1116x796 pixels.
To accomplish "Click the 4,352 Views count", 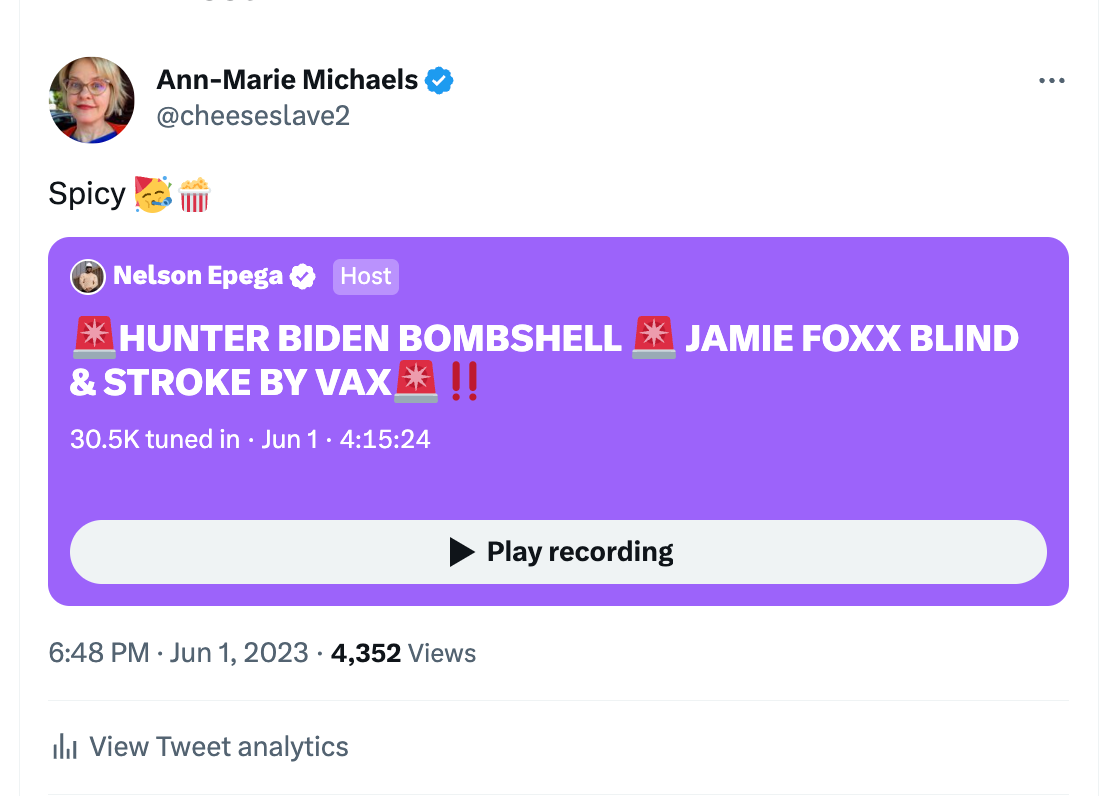I will click(403, 653).
